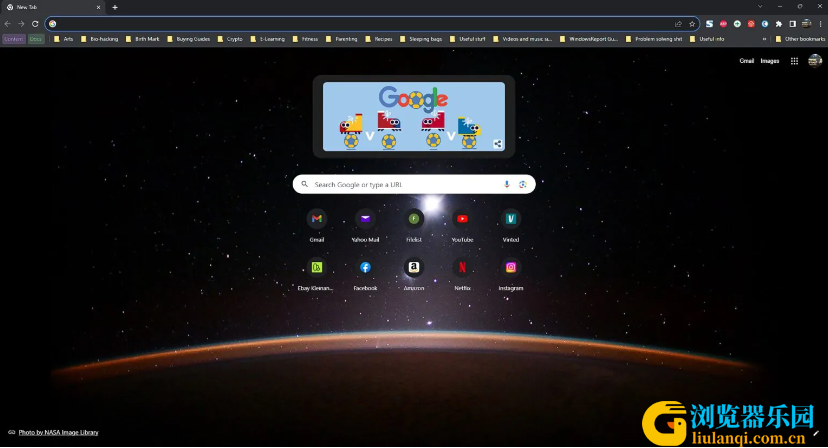Expand the Birth Mark bookmark folder

click(142, 39)
